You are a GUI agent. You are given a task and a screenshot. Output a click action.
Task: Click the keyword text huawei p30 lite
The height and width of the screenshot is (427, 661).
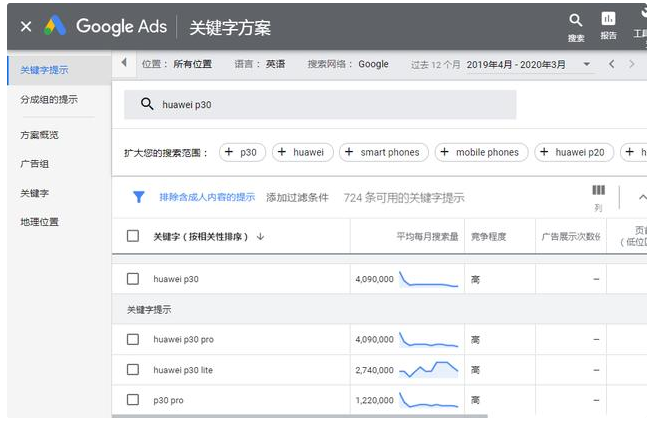point(183,370)
